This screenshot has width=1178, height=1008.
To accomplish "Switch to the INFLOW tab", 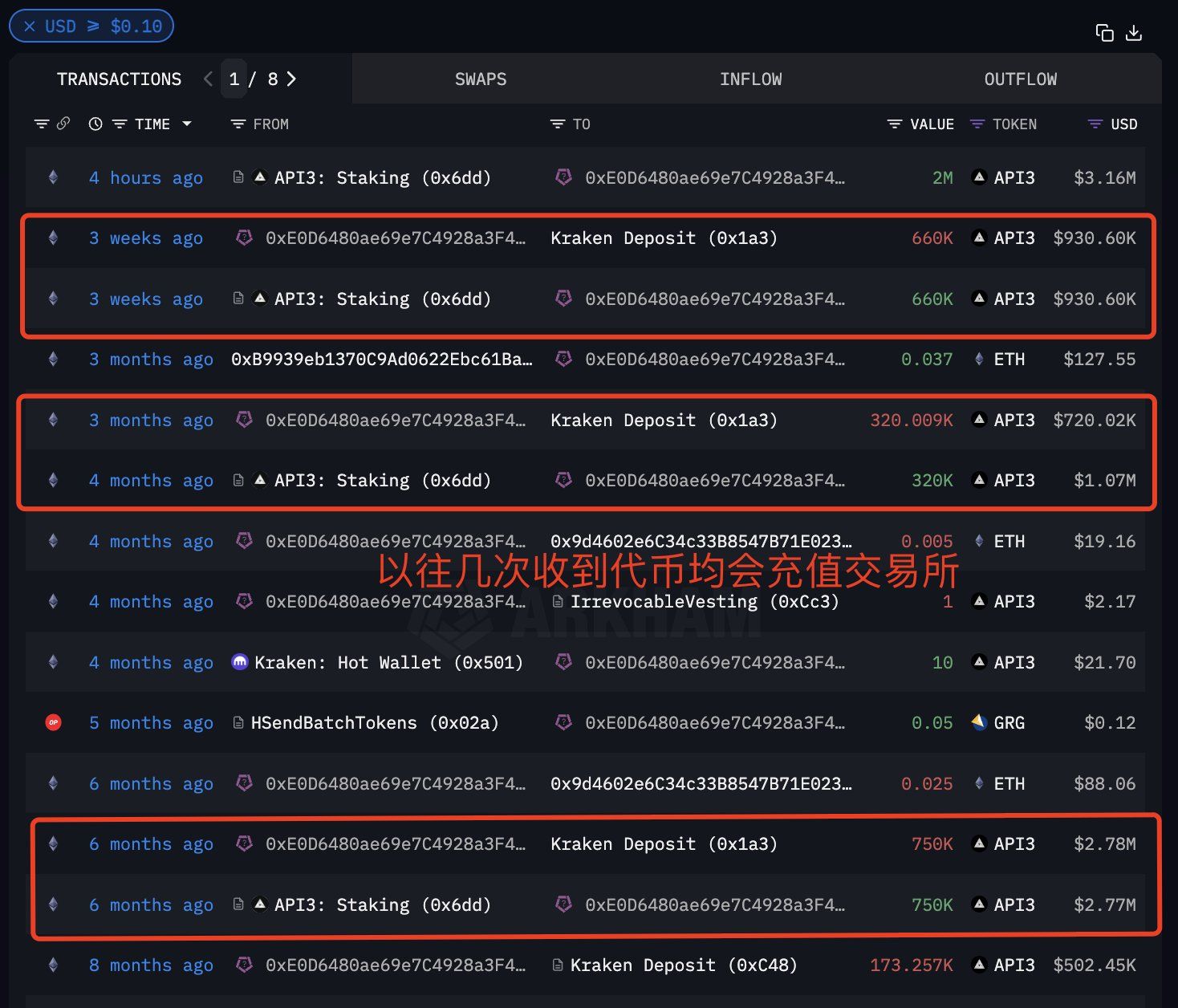I will tap(750, 79).
